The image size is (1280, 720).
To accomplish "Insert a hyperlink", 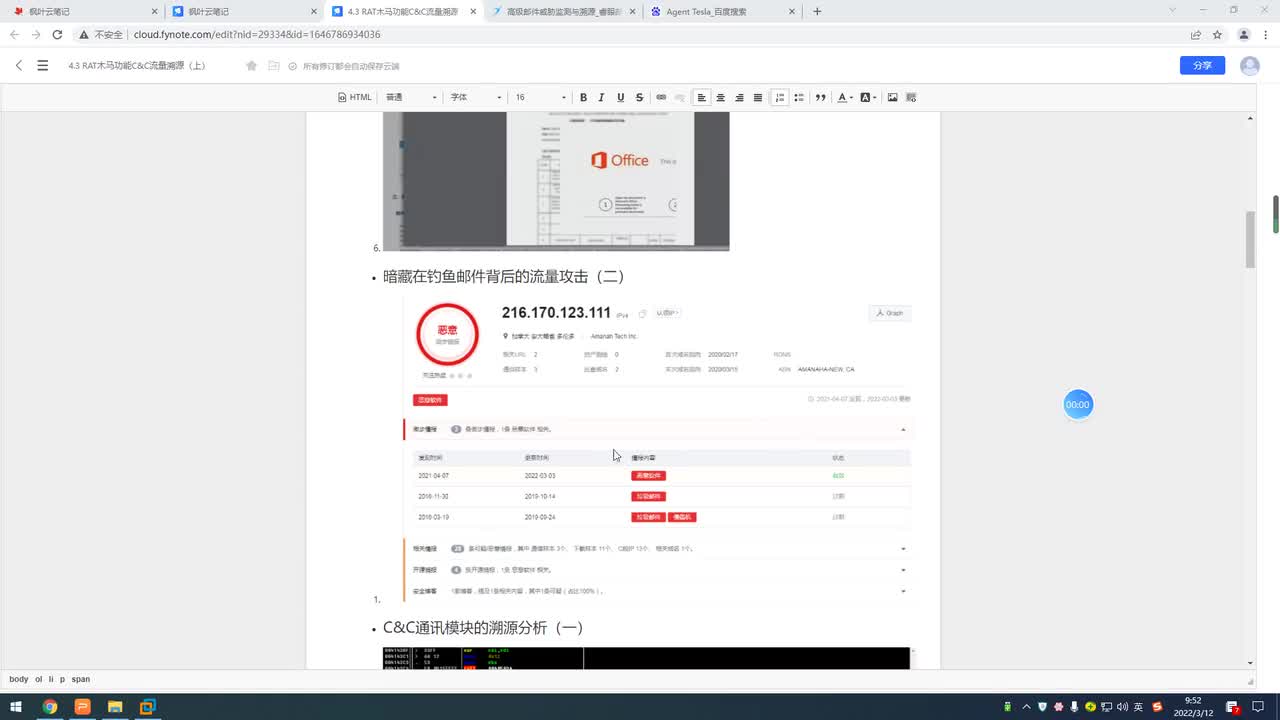I will 661,97.
